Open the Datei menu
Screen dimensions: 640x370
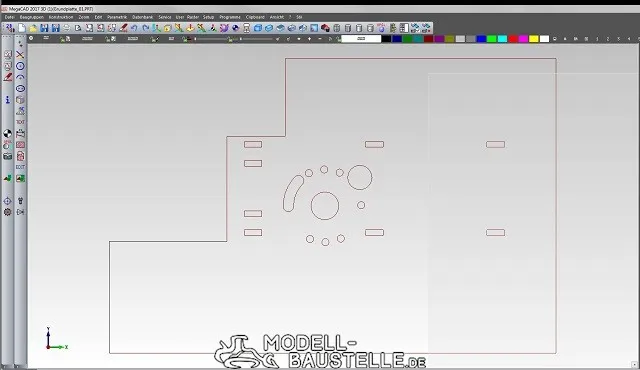pyautogui.click(x=9, y=17)
